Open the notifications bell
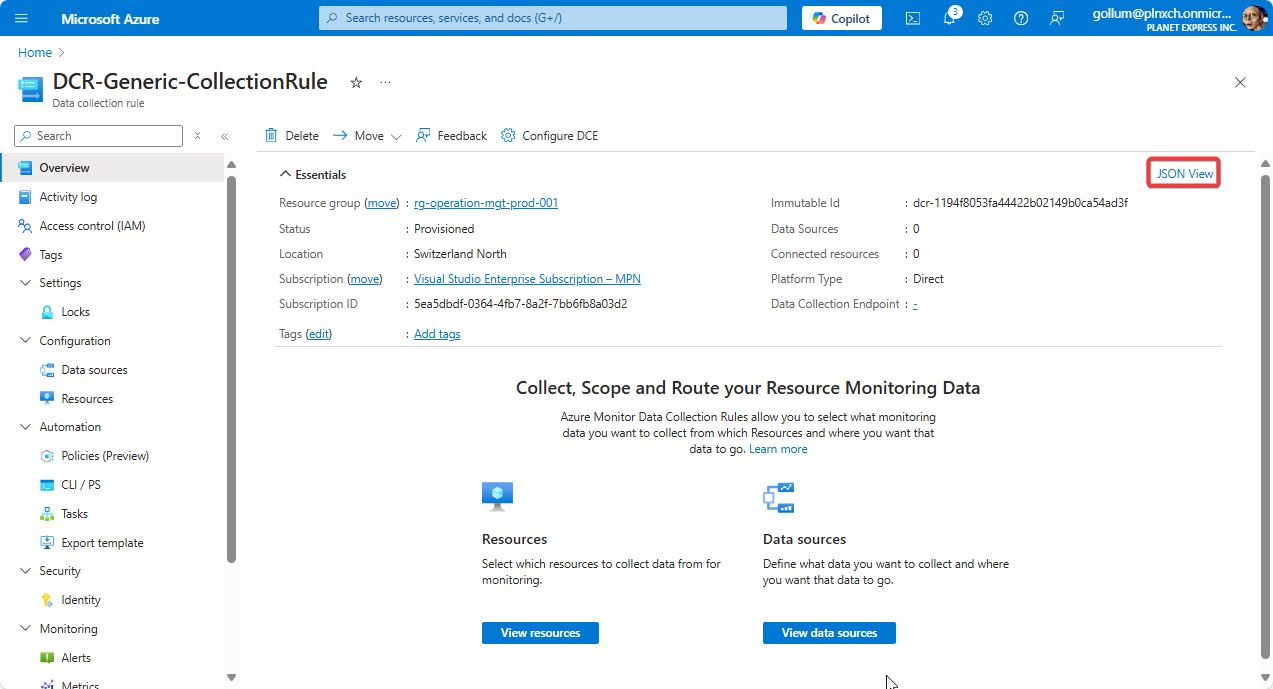1273x689 pixels. pos(949,18)
